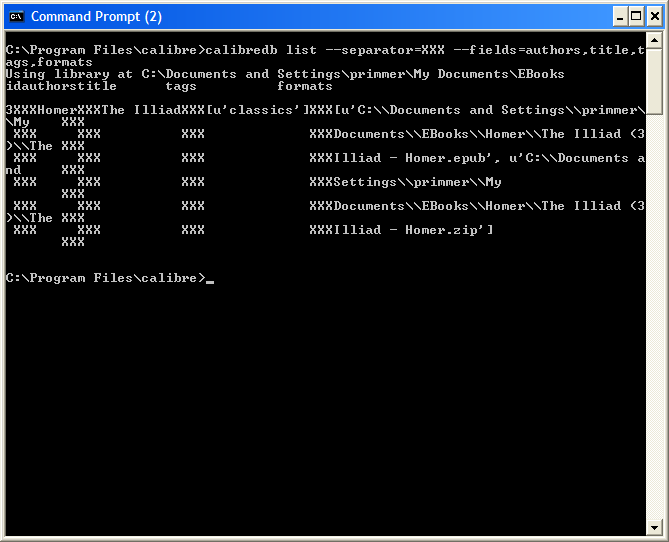Maximize the Command Prompt window
Image resolution: width=669 pixels, height=542 pixels.
(x=635, y=16)
